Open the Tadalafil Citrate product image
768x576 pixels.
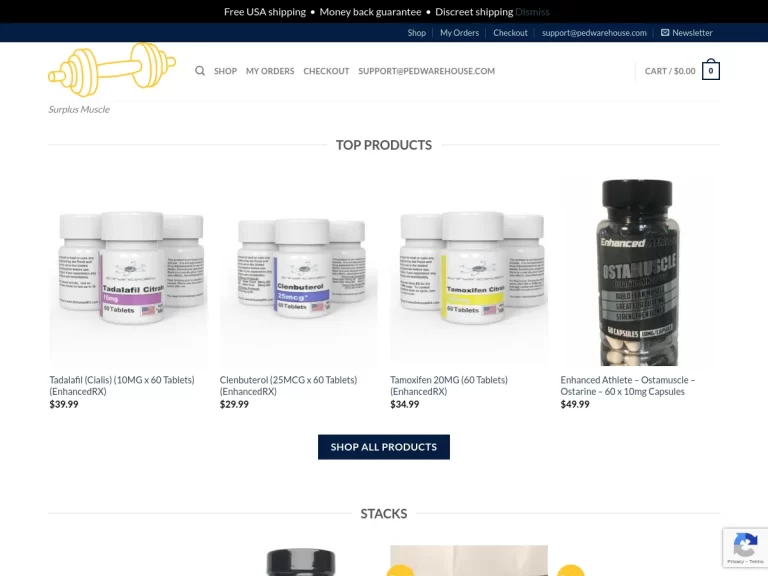tap(128, 272)
